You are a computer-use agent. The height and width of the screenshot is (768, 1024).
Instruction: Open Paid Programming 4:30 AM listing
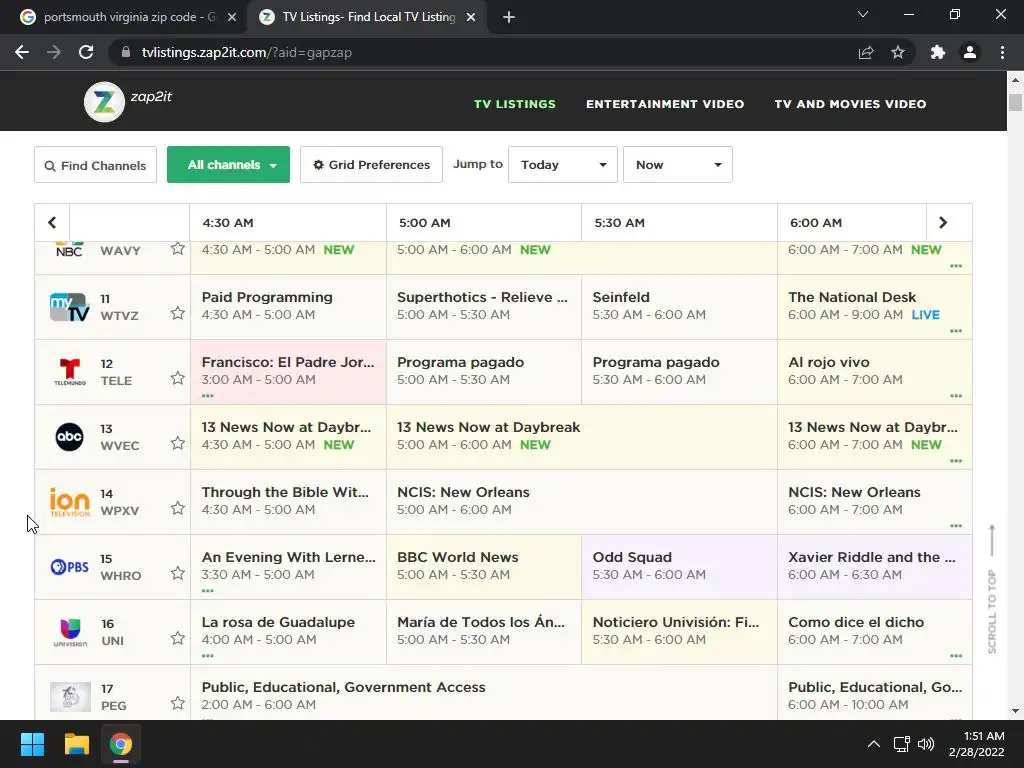pyautogui.click(x=288, y=306)
